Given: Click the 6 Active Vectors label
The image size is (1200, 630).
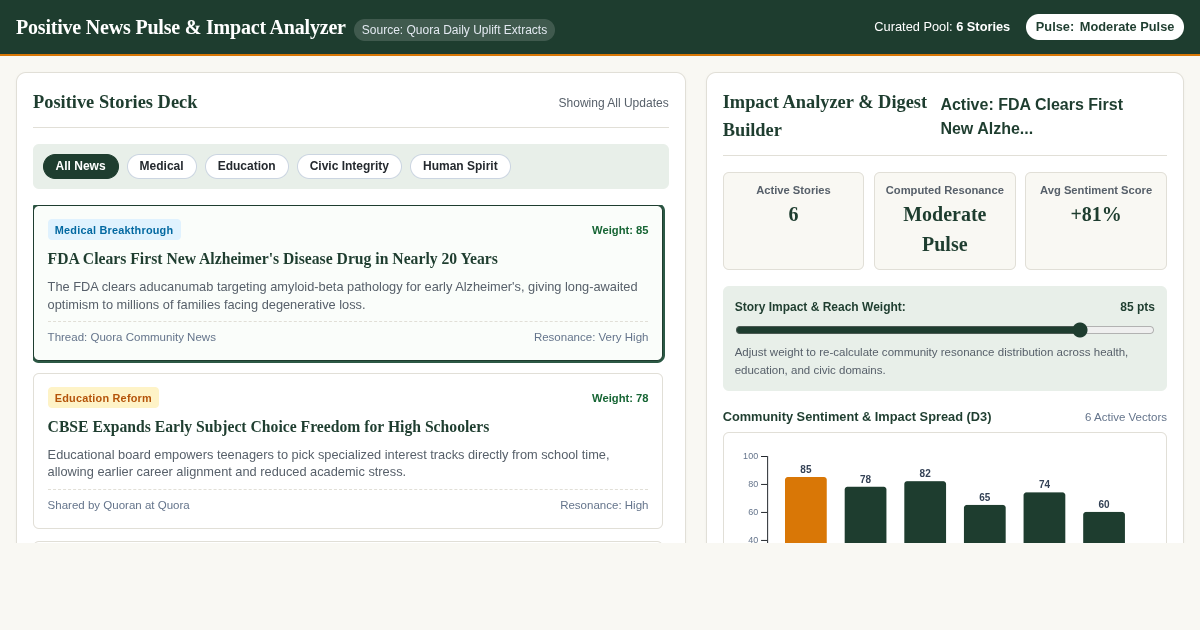Looking at the screenshot, I should click(1126, 417).
